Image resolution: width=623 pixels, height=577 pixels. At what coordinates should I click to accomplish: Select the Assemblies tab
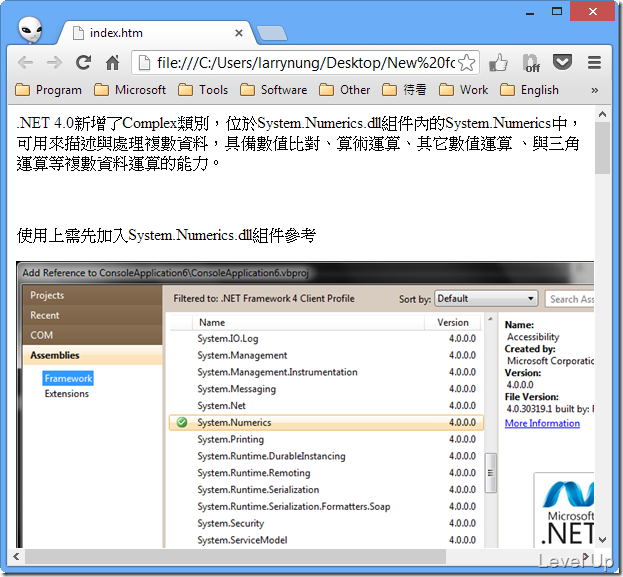tap(92, 355)
